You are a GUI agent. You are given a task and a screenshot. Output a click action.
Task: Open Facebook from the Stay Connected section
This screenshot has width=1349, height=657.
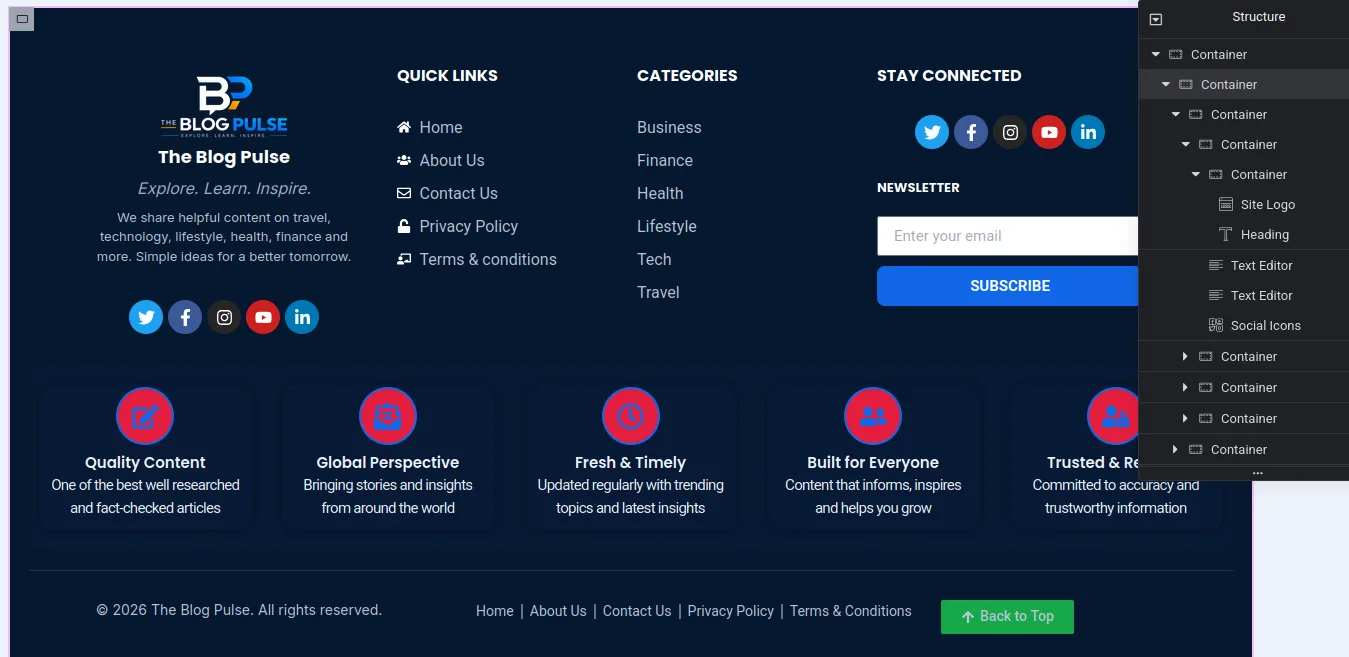(971, 132)
